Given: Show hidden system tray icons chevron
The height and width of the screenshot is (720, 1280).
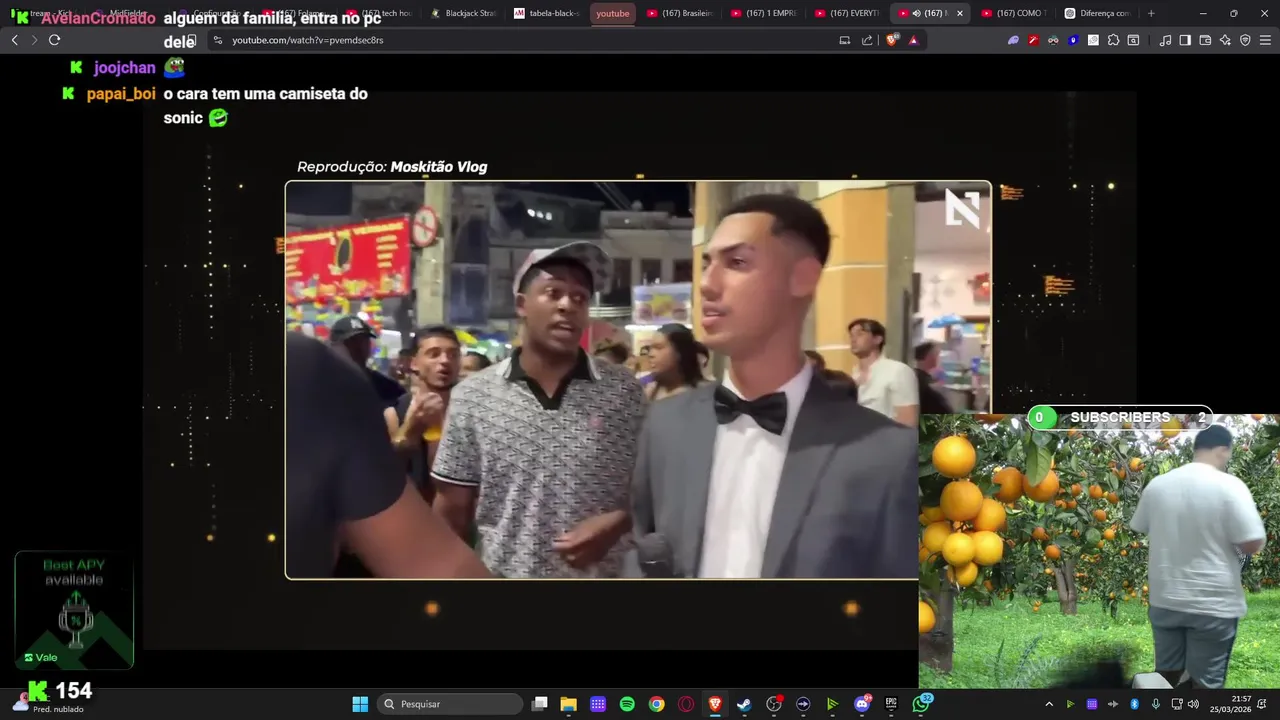Looking at the screenshot, I should pos(1049,704).
